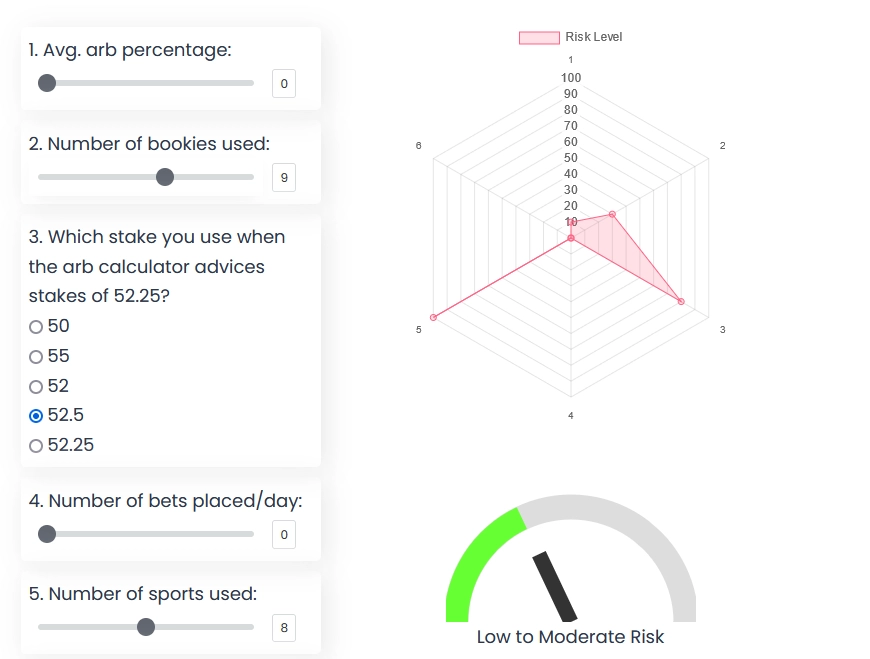
Task: Click the number of bookies slider handle
Action: pyautogui.click(x=165, y=177)
